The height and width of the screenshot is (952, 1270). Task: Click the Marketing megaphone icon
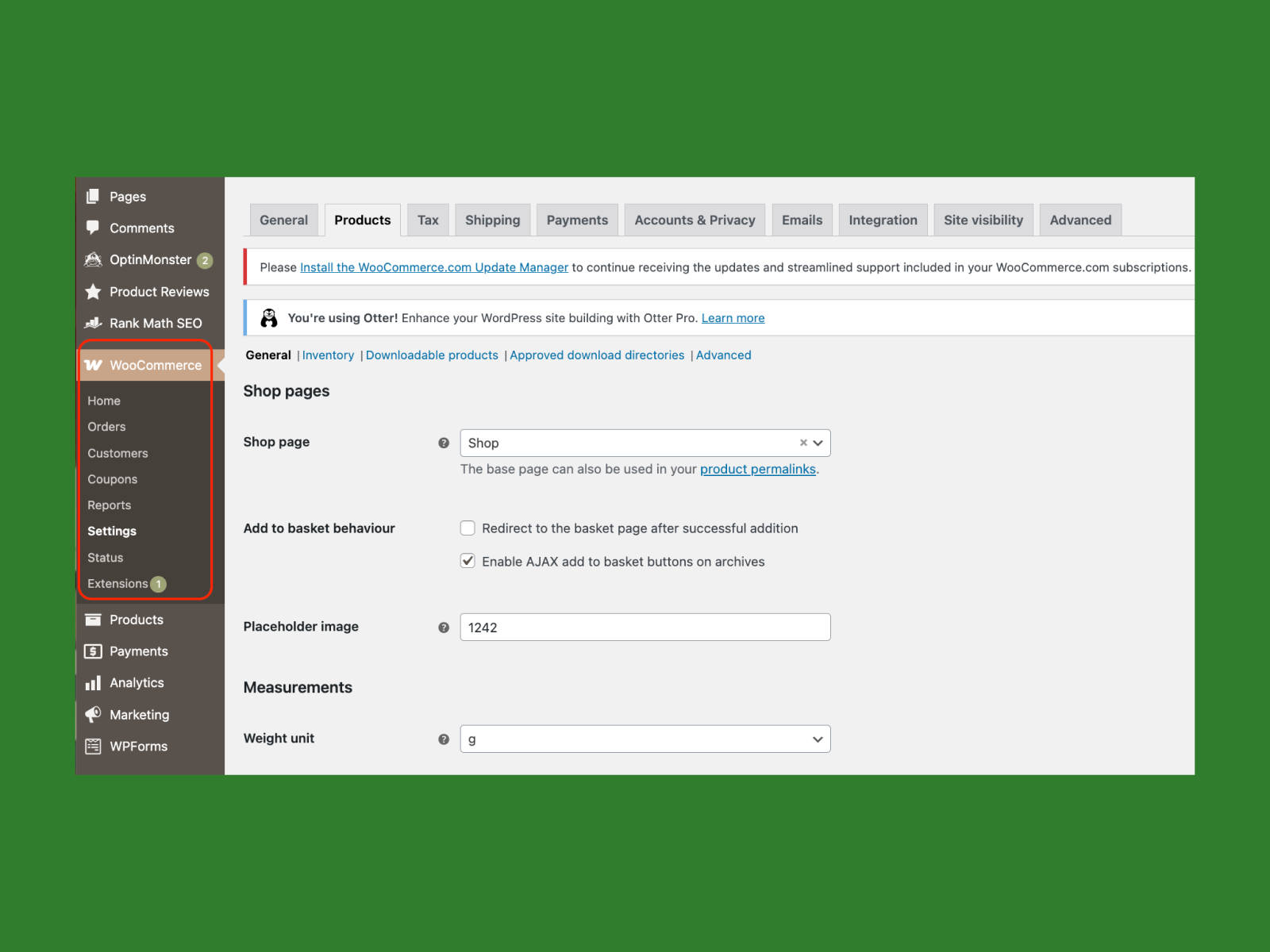click(x=93, y=715)
